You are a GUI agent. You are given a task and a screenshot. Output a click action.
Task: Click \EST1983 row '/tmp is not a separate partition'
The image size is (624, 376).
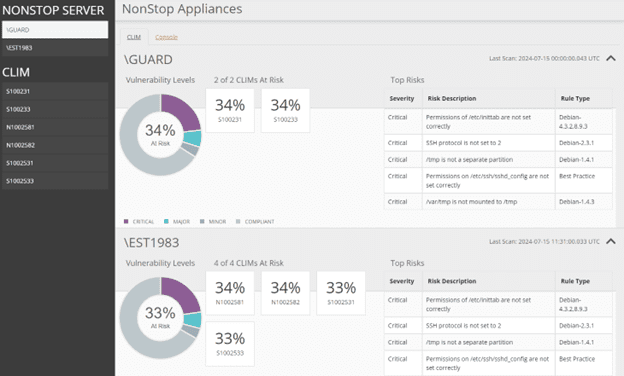coord(498,342)
